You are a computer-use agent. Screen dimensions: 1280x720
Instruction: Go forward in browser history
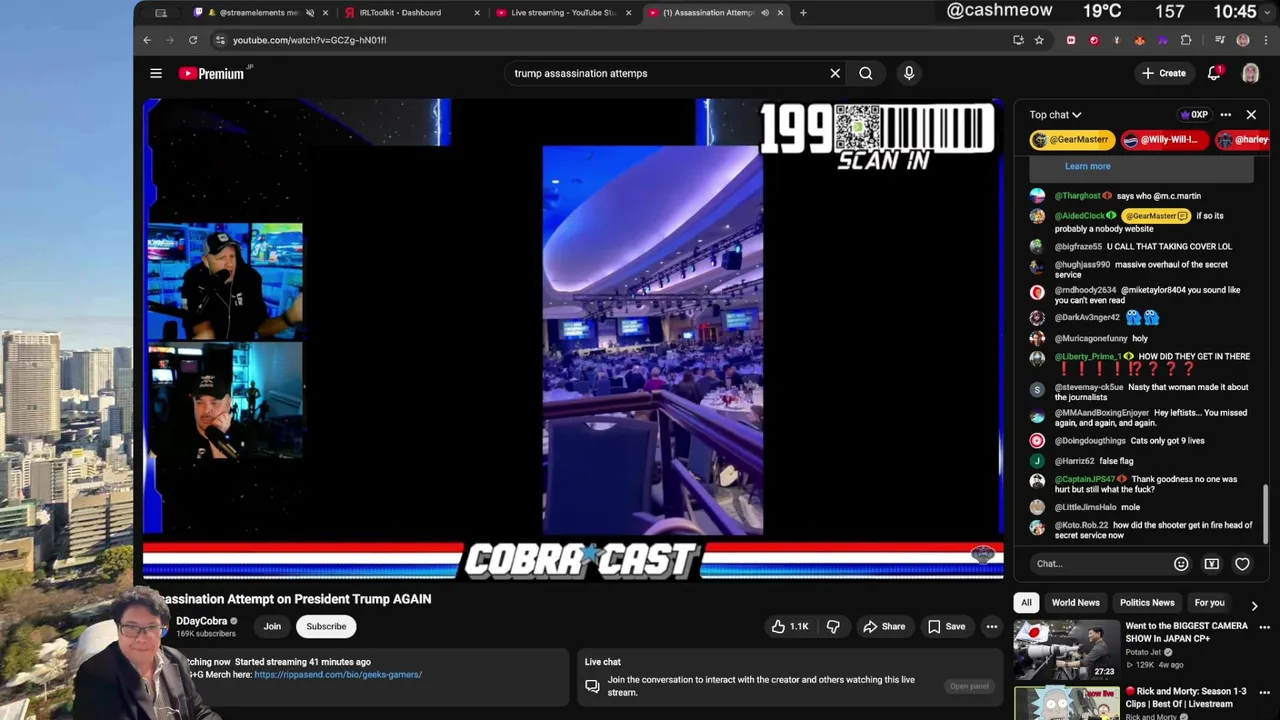click(170, 40)
